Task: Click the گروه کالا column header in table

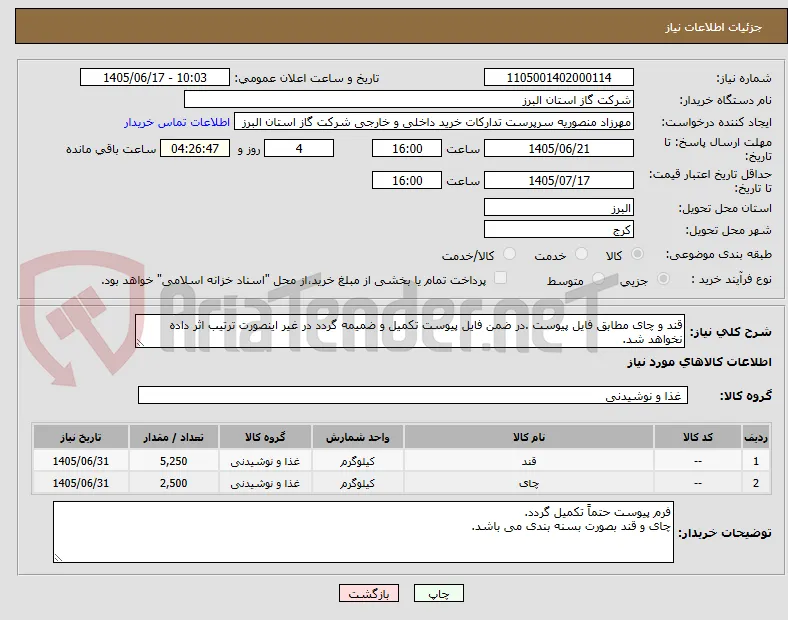Action: pyautogui.click(x=265, y=437)
